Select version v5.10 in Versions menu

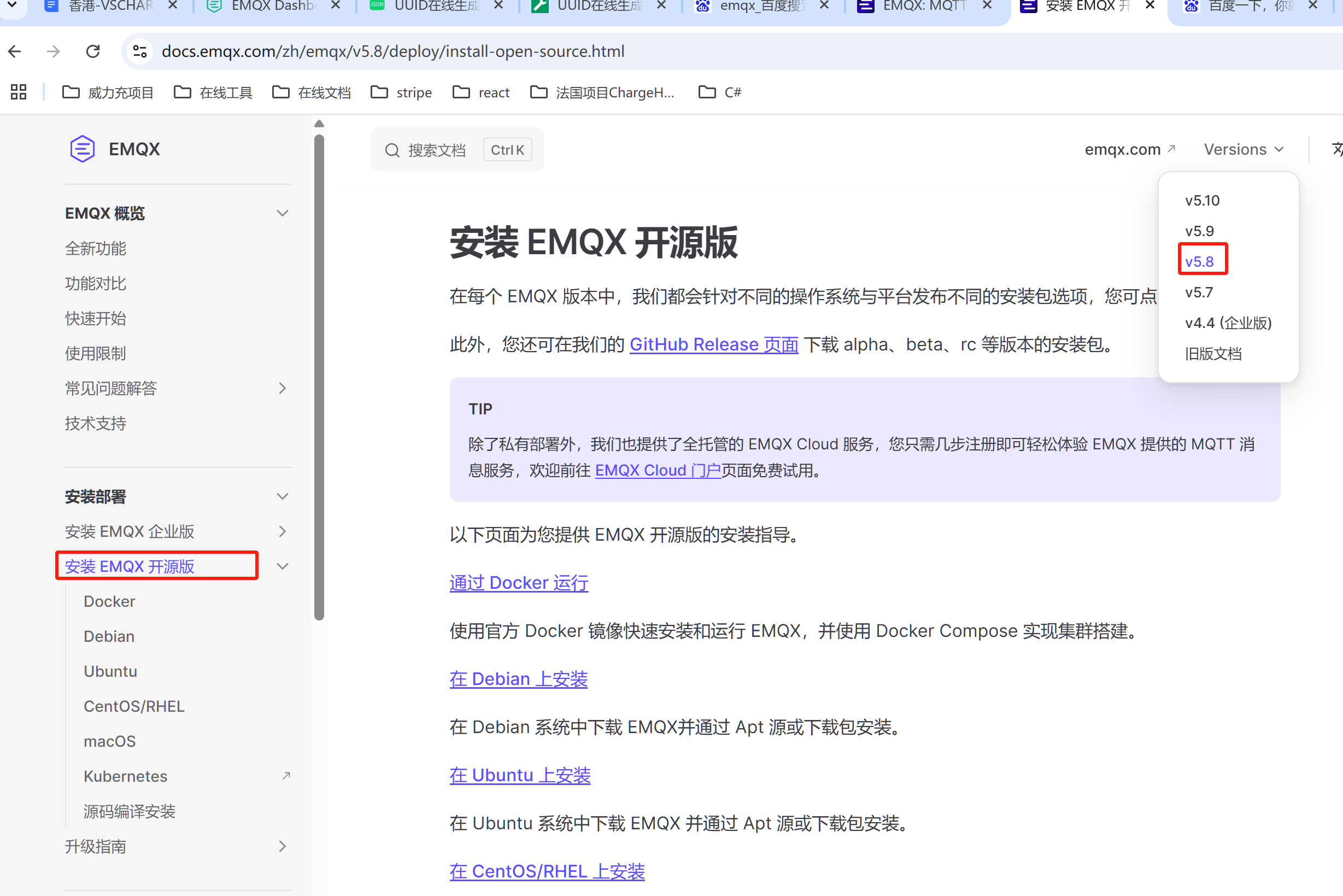[x=1202, y=201]
